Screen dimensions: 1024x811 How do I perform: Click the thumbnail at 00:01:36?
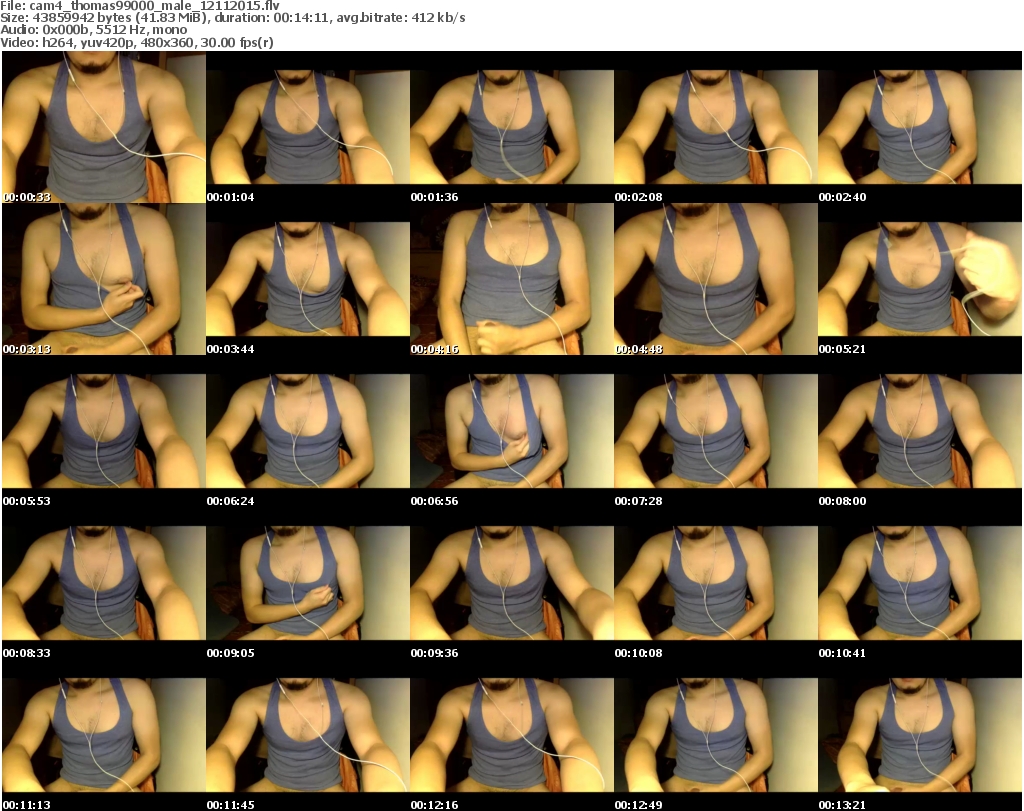(x=511, y=127)
